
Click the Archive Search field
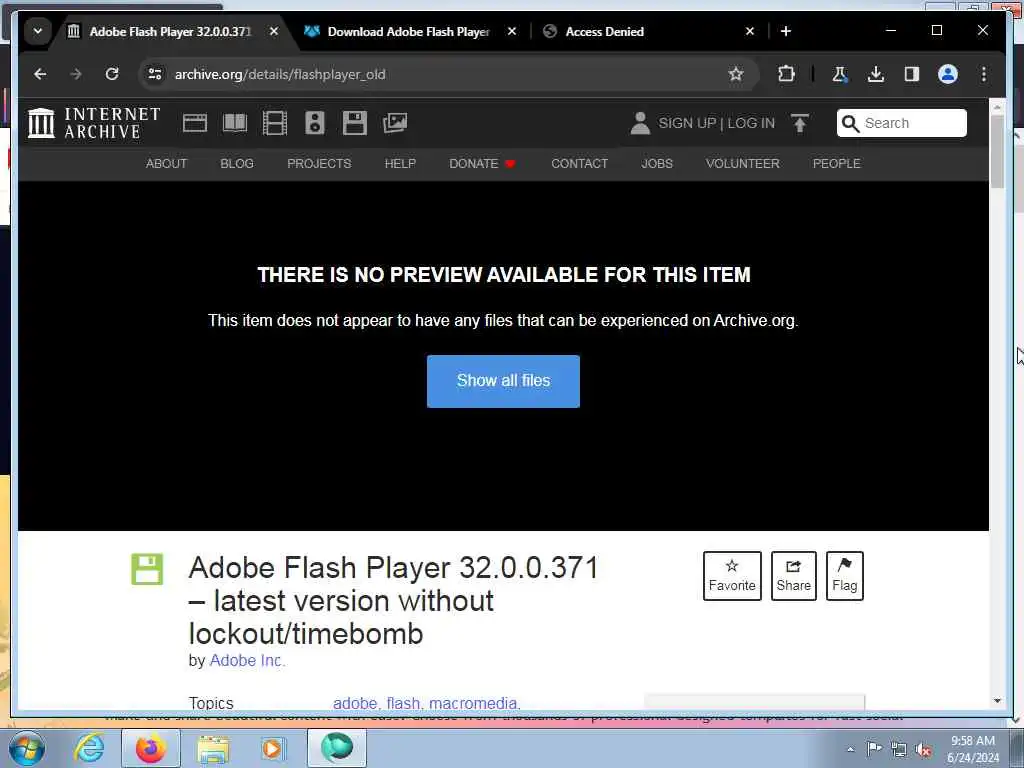point(901,123)
